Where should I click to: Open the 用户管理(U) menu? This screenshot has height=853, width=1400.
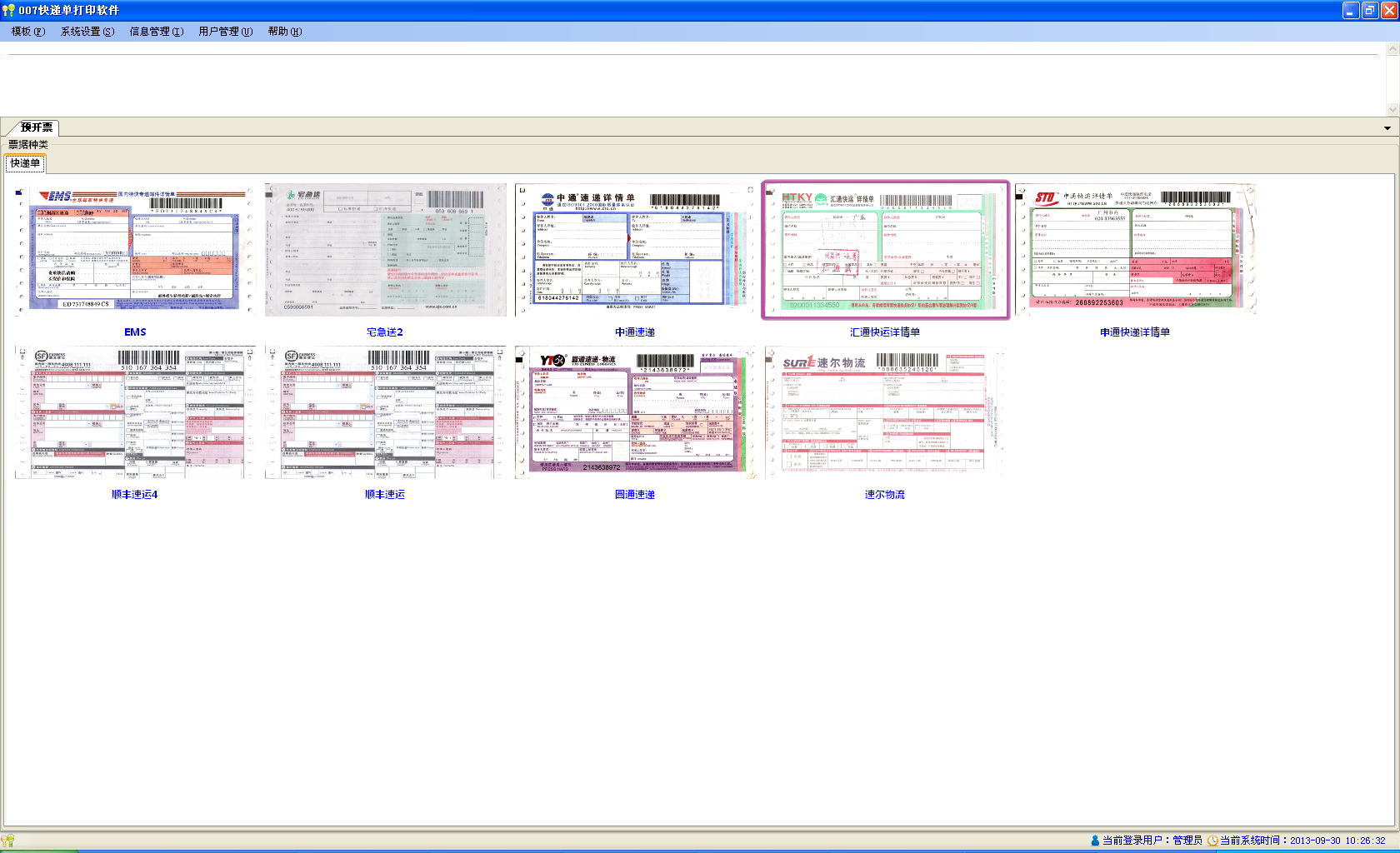coord(226,32)
